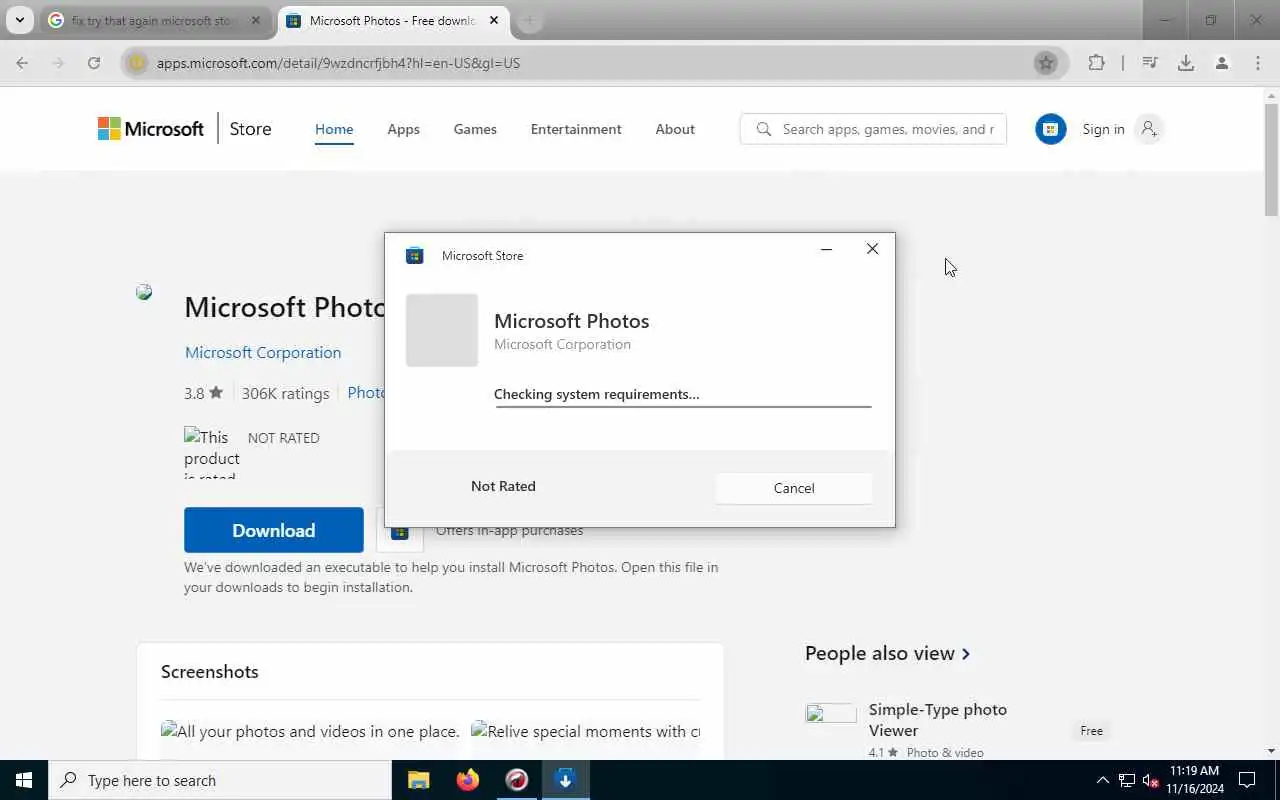Open the Games navigation item
The height and width of the screenshot is (800, 1280).
(475, 129)
